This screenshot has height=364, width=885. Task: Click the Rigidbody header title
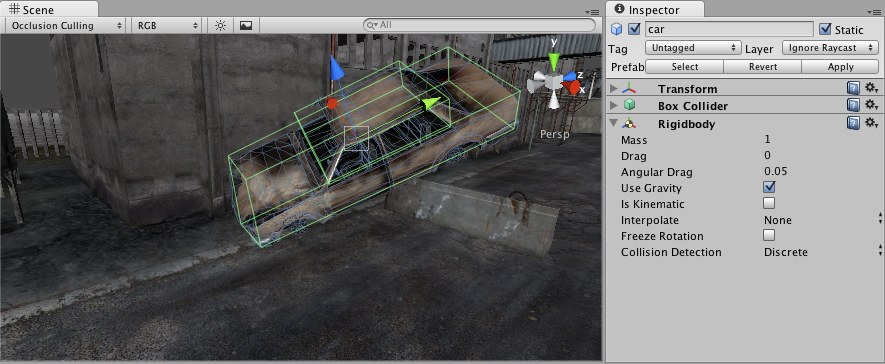[686, 124]
